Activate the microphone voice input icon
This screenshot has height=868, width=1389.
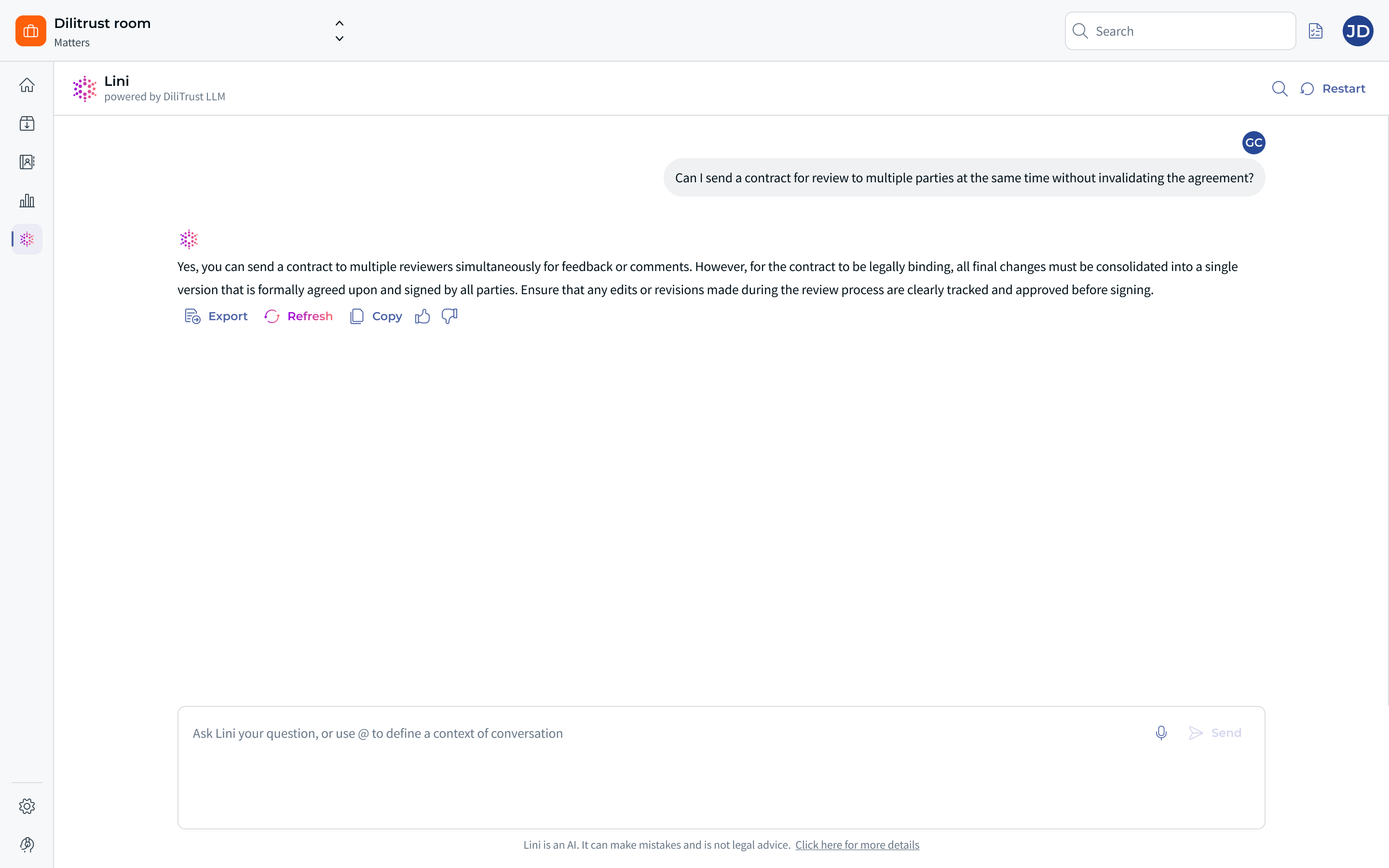click(x=1161, y=733)
